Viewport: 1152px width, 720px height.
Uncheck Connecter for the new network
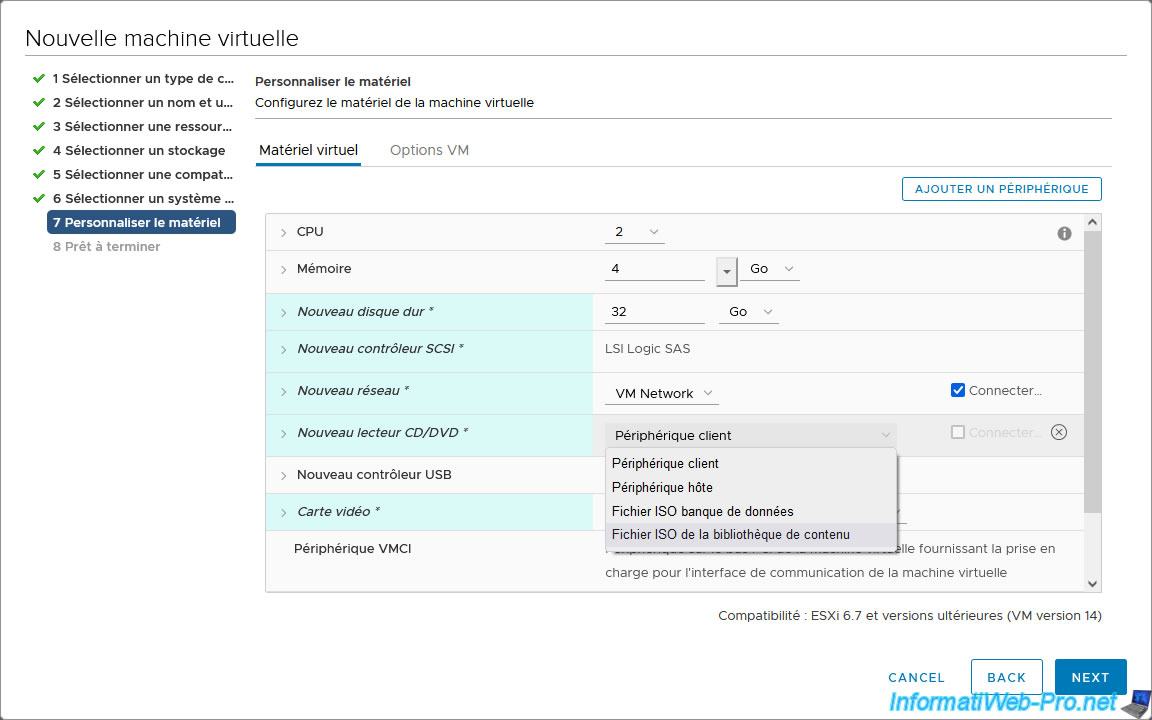[958, 390]
